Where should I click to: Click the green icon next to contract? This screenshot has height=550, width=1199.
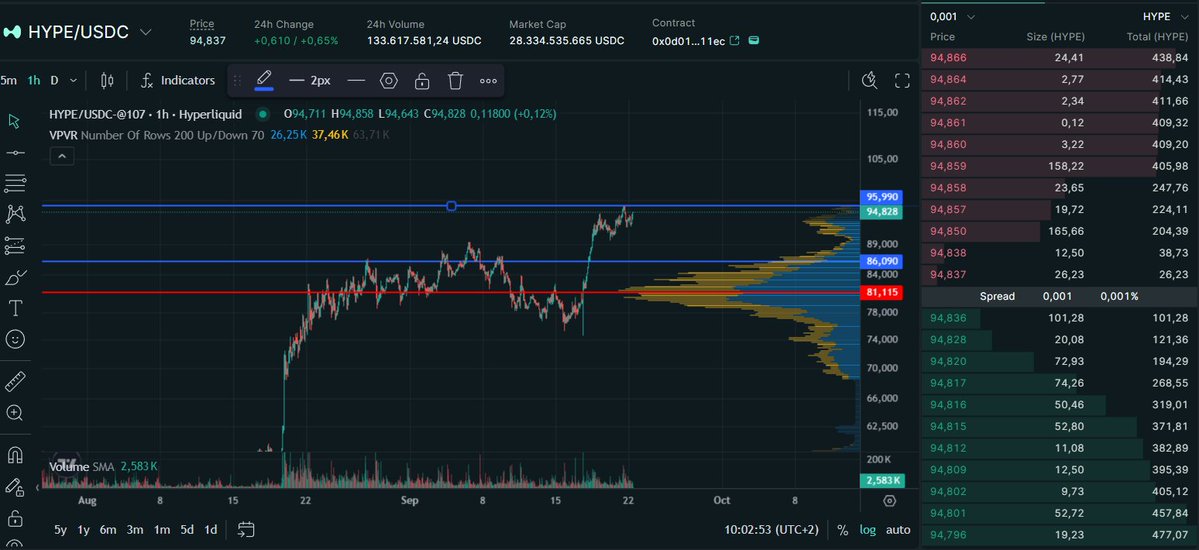pos(753,41)
